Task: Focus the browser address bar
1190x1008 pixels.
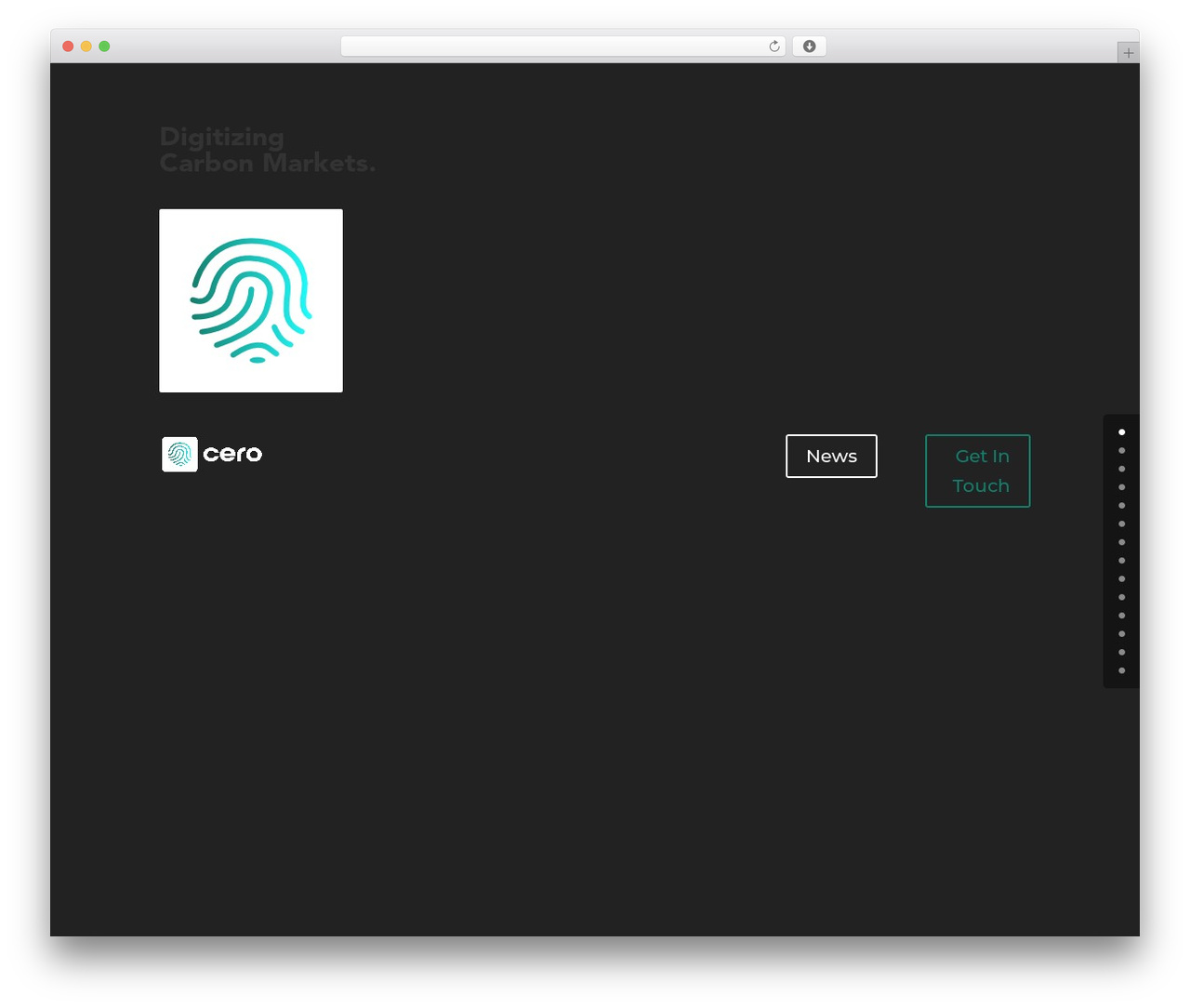Action: point(563,46)
